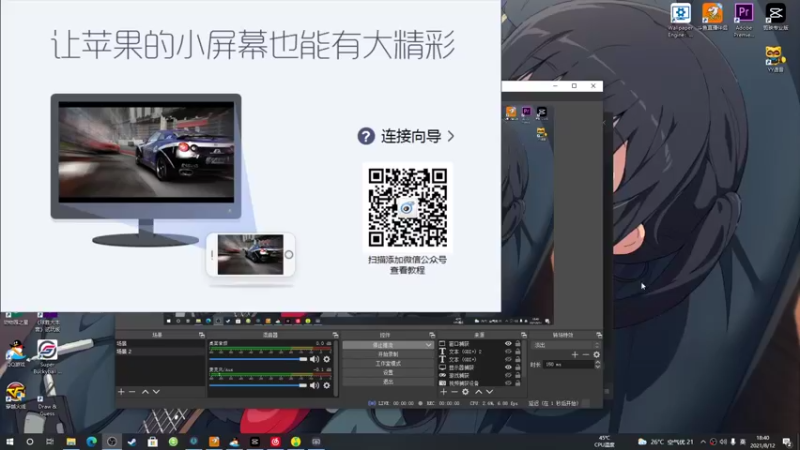Pop out the 场景 scenes dock

point(202,335)
